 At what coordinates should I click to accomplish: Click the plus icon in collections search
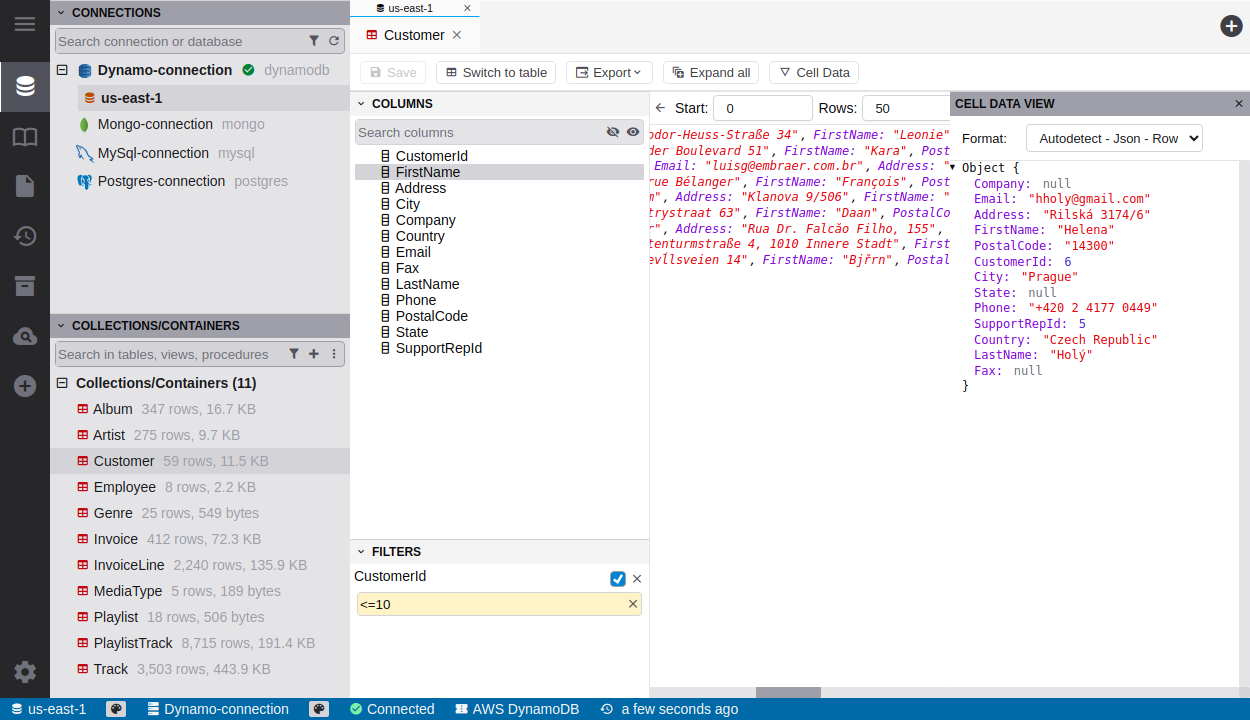(x=314, y=354)
